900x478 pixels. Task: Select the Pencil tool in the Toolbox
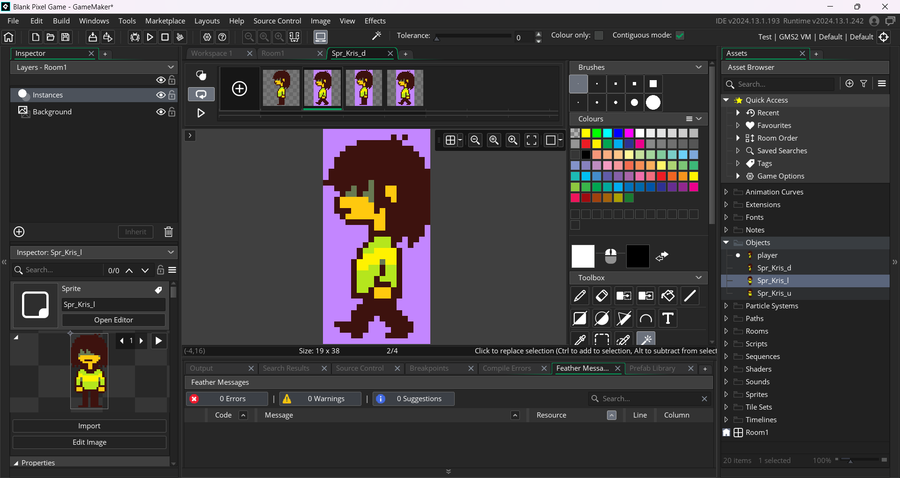580,296
